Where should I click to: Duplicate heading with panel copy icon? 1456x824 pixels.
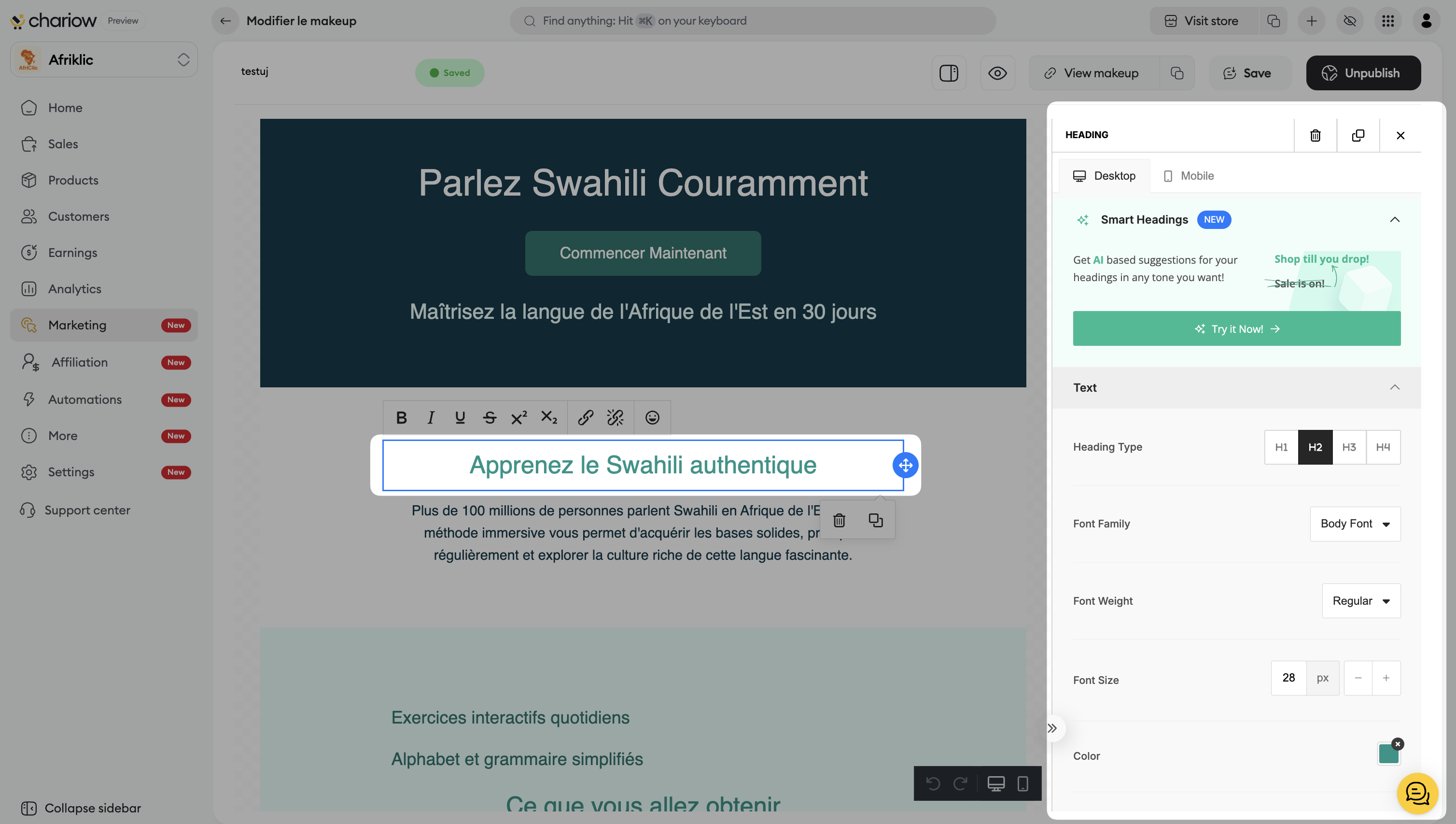(x=1358, y=135)
